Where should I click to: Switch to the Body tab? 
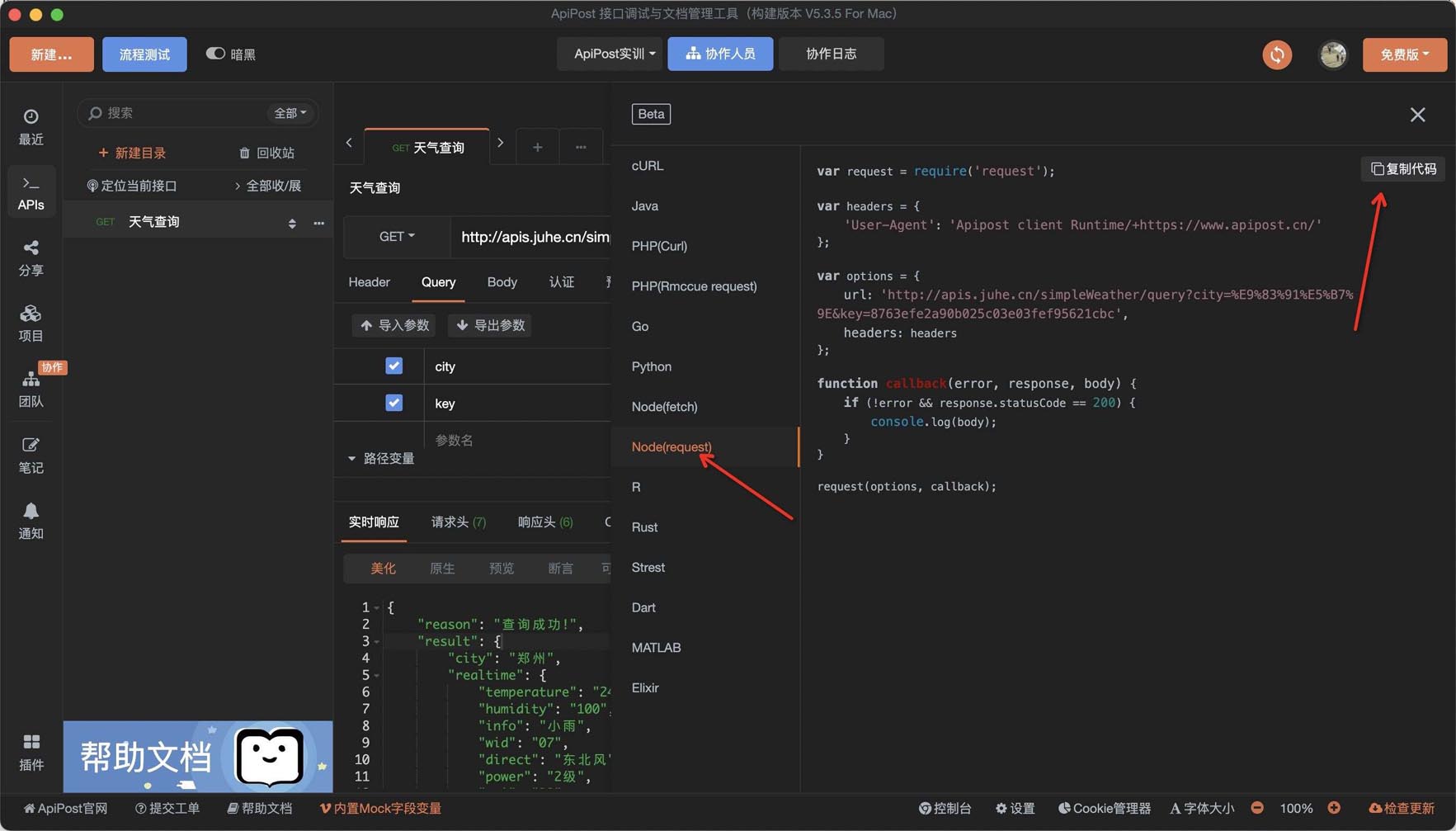tap(502, 282)
